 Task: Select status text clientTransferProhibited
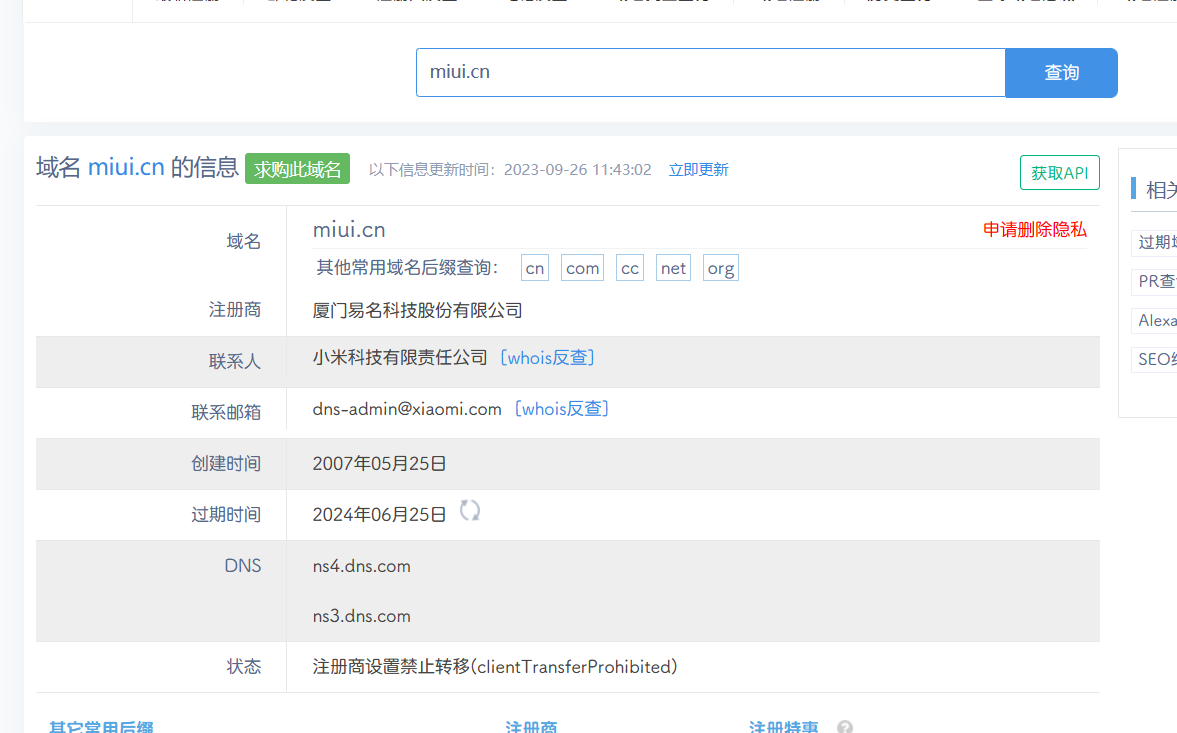tap(574, 667)
